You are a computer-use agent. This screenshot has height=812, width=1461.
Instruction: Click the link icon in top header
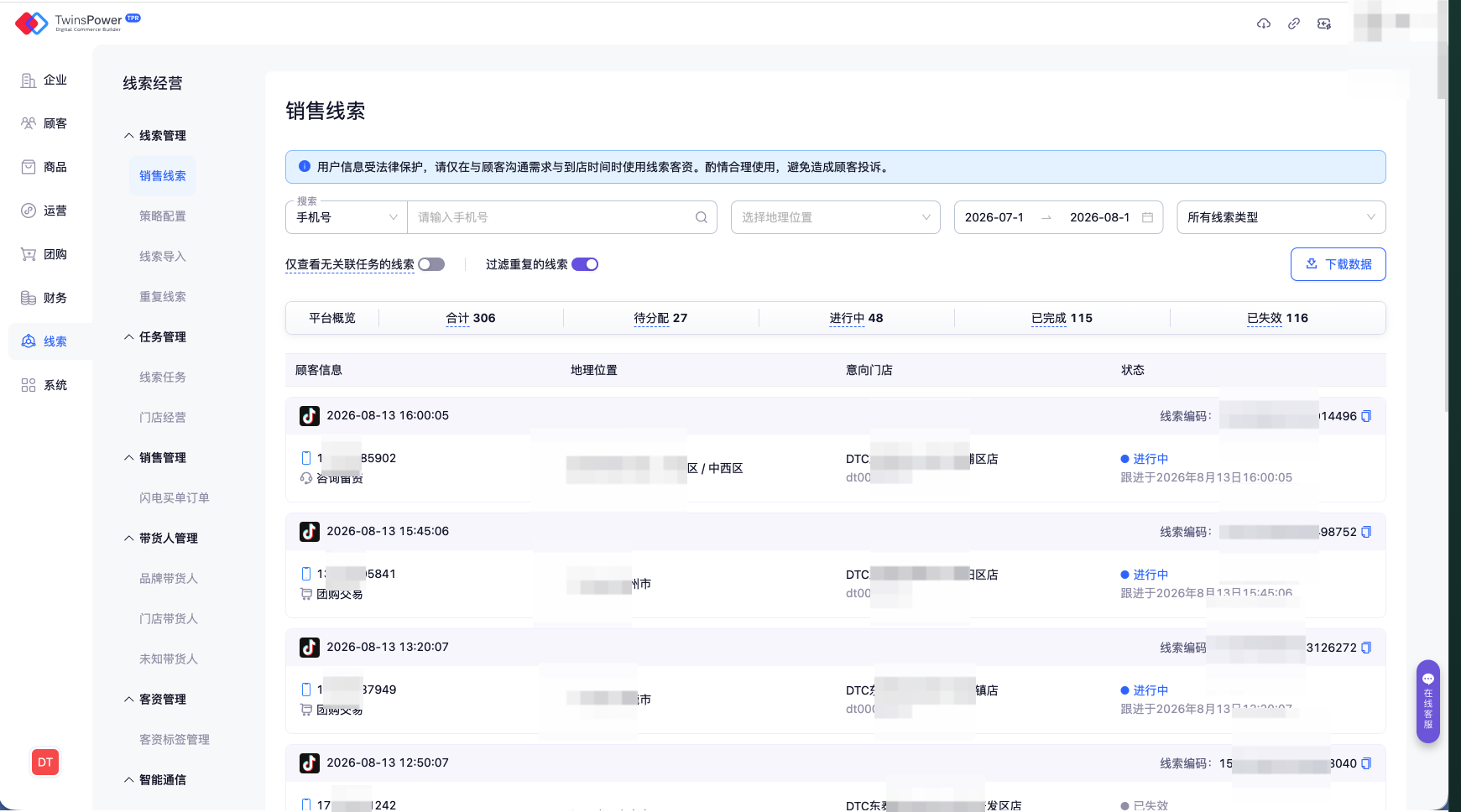pos(1294,23)
